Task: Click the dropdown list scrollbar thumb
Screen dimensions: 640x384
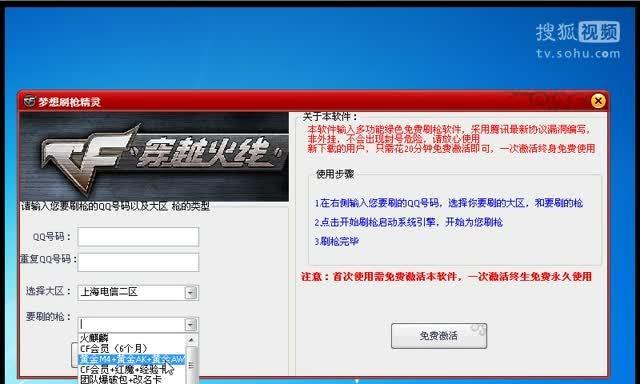Action: click(191, 364)
